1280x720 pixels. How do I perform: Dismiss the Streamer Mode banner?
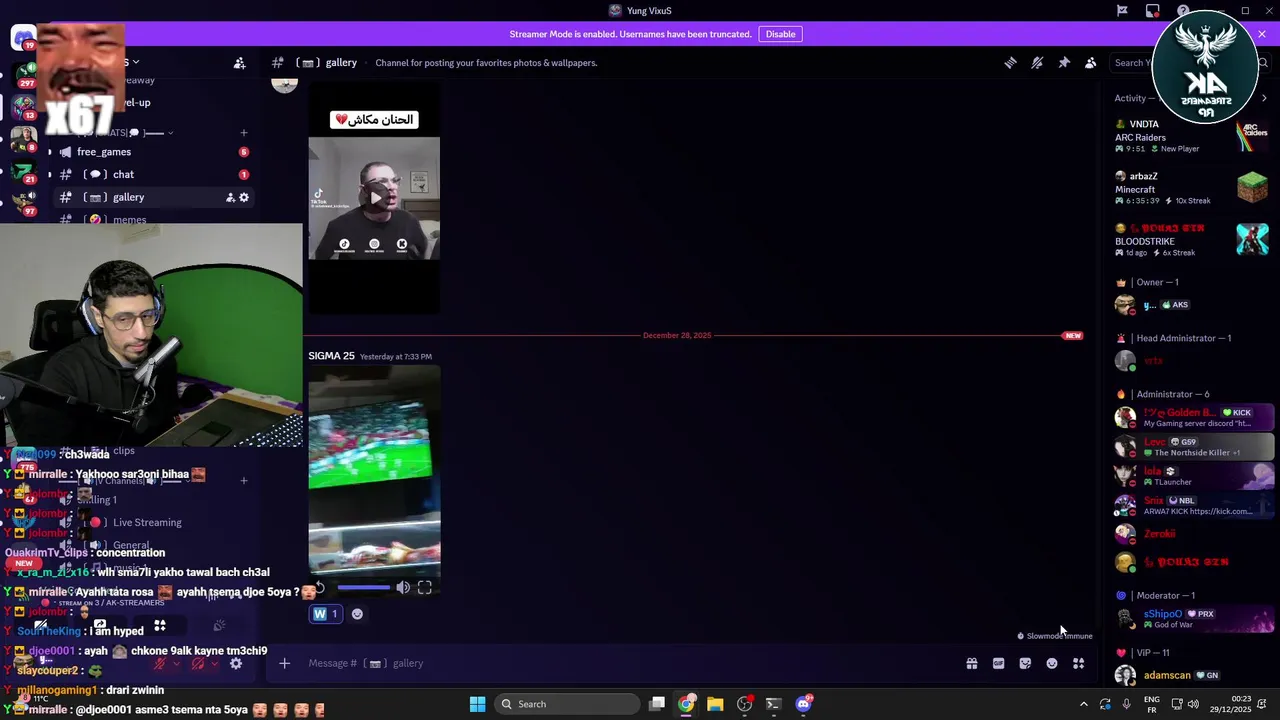pos(1262,34)
